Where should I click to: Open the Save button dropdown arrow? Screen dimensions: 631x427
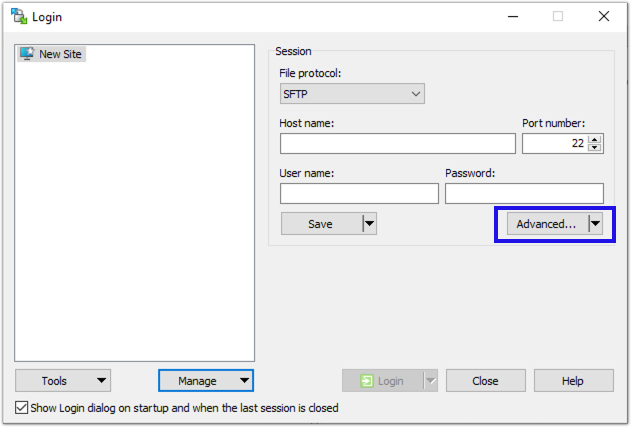[x=370, y=224]
